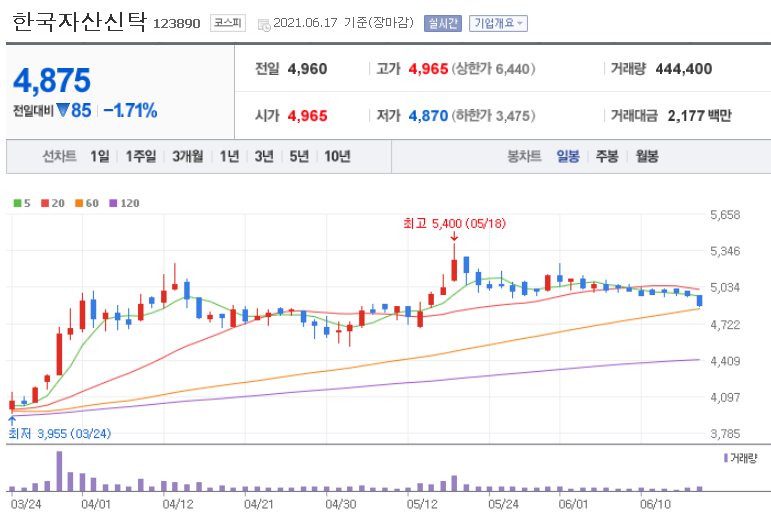Select the 3개월 line chart tab

(x=187, y=156)
